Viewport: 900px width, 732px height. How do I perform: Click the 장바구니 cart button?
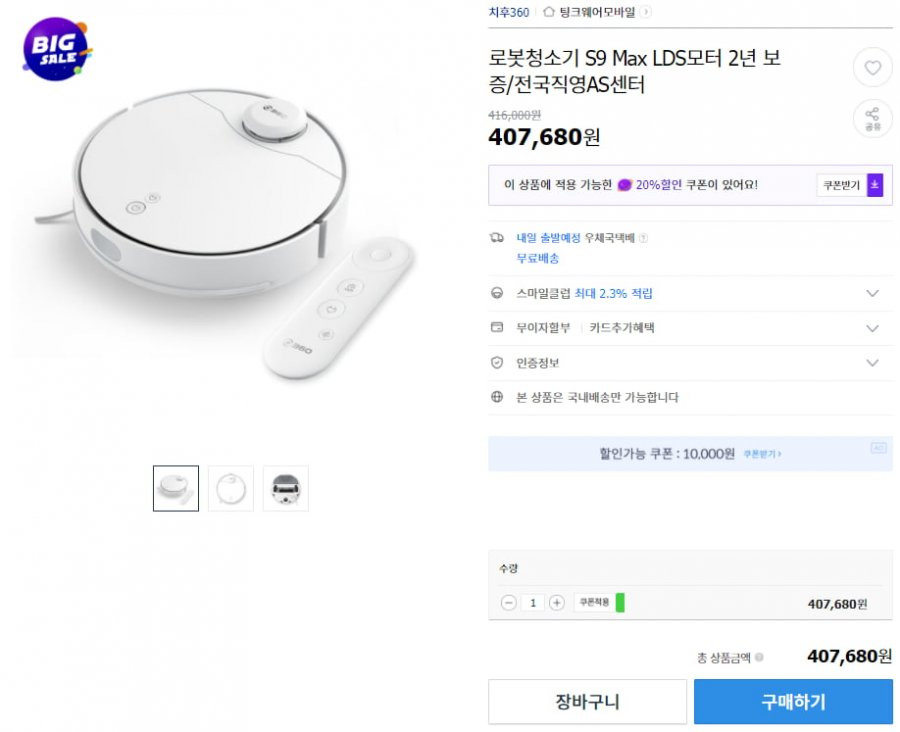(587, 702)
